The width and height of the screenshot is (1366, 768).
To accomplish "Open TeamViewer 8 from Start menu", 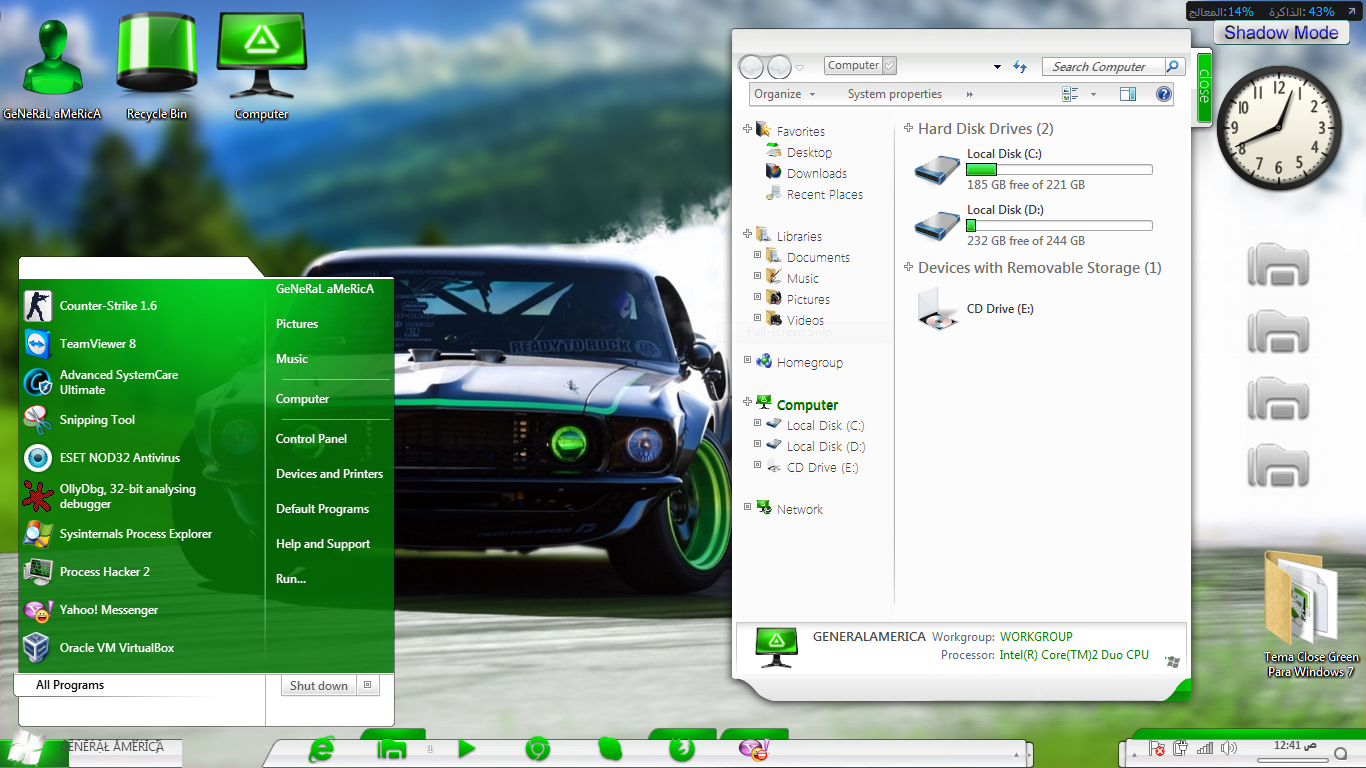I will [x=97, y=344].
